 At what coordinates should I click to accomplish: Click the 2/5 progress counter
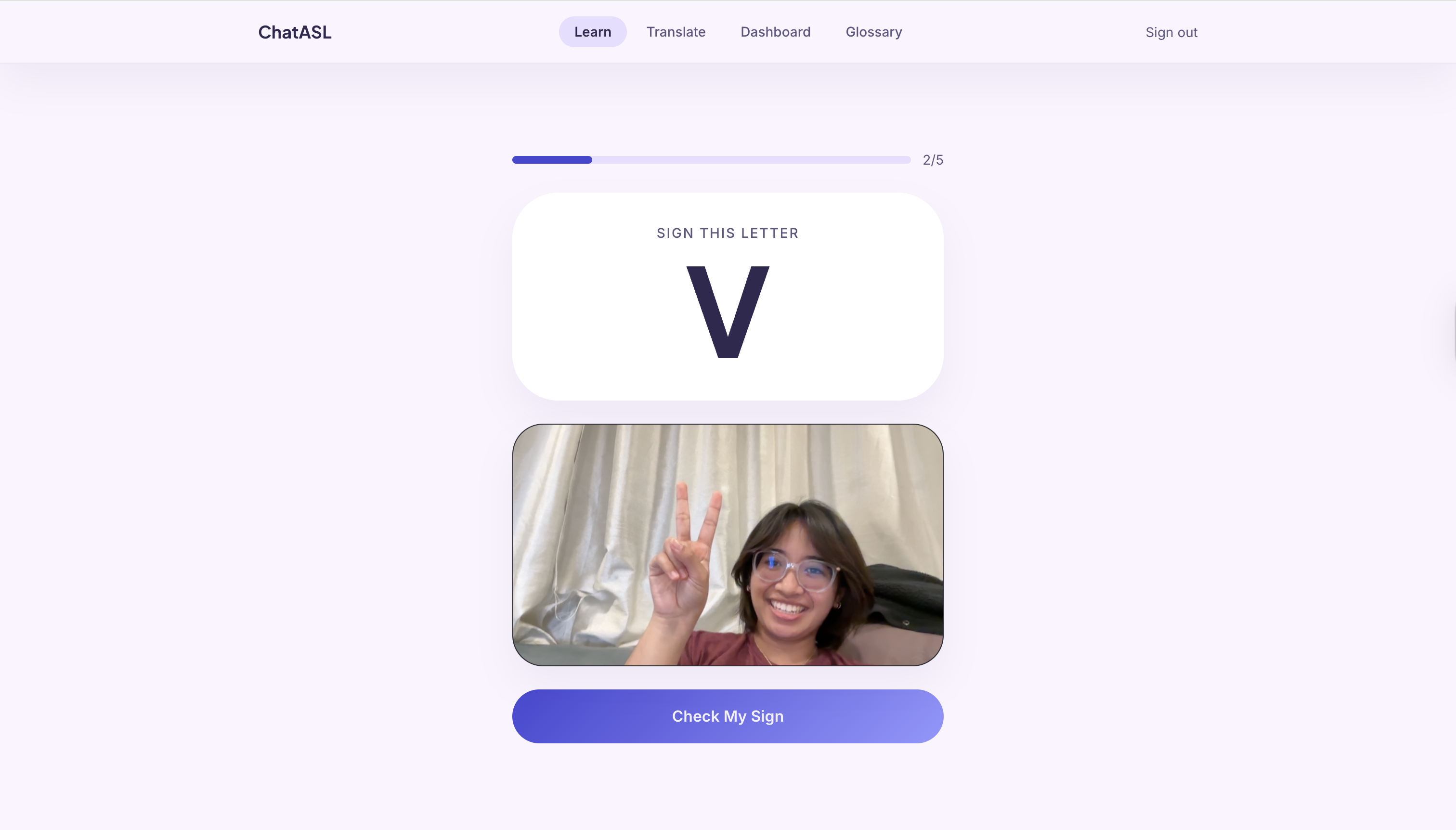pos(933,160)
